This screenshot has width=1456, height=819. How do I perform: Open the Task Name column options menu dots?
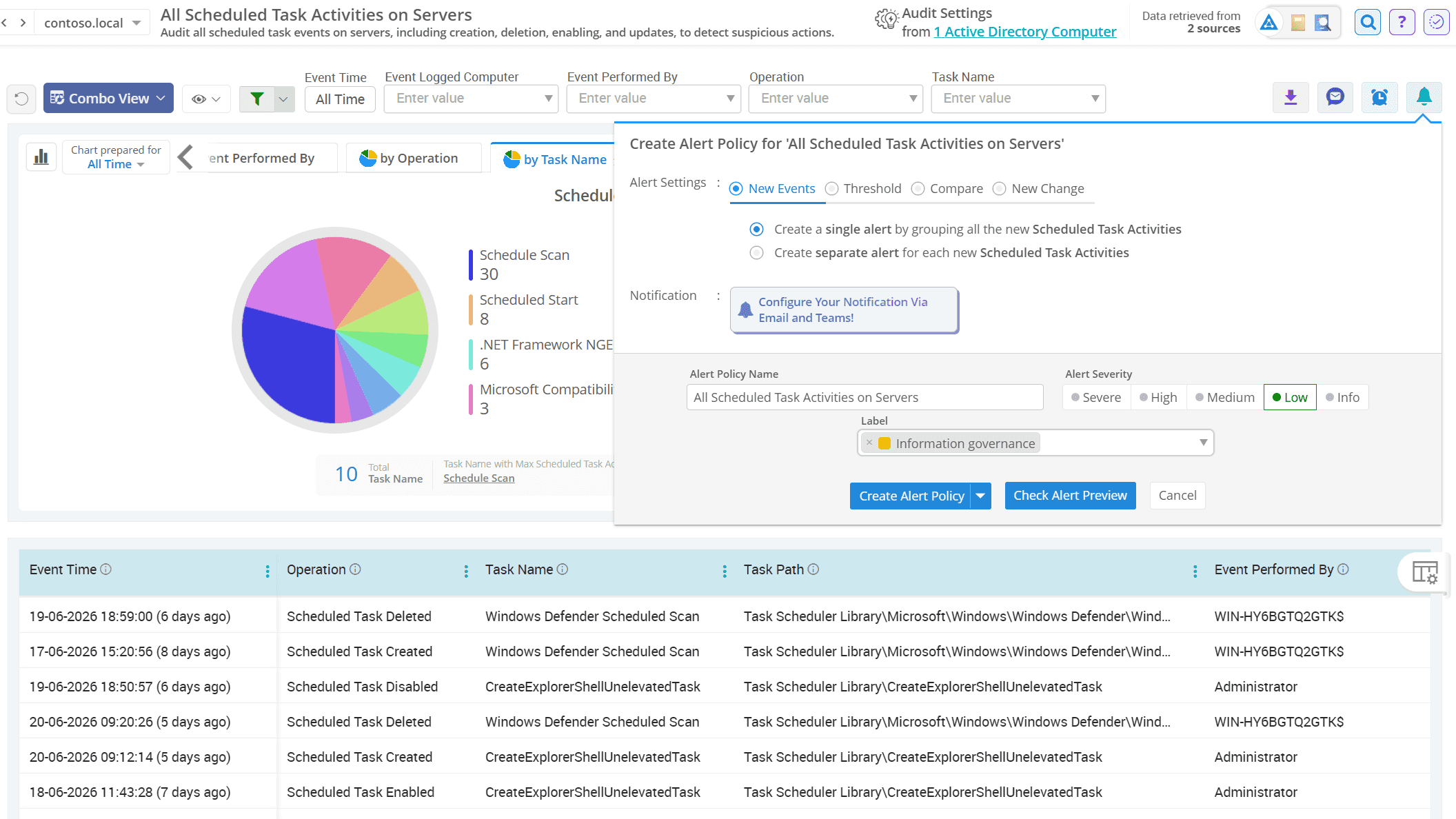[725, 571]
